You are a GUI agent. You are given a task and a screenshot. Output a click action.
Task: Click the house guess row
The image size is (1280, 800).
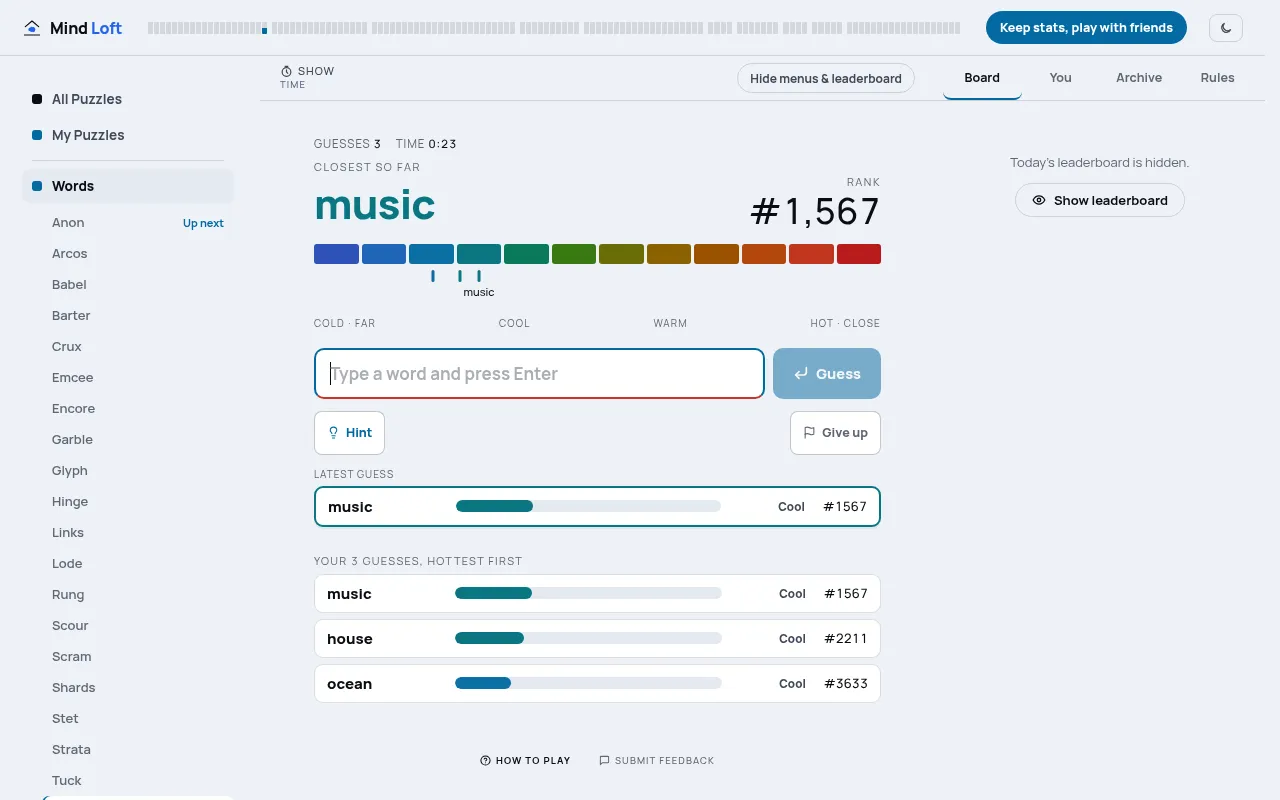point(597,639)
